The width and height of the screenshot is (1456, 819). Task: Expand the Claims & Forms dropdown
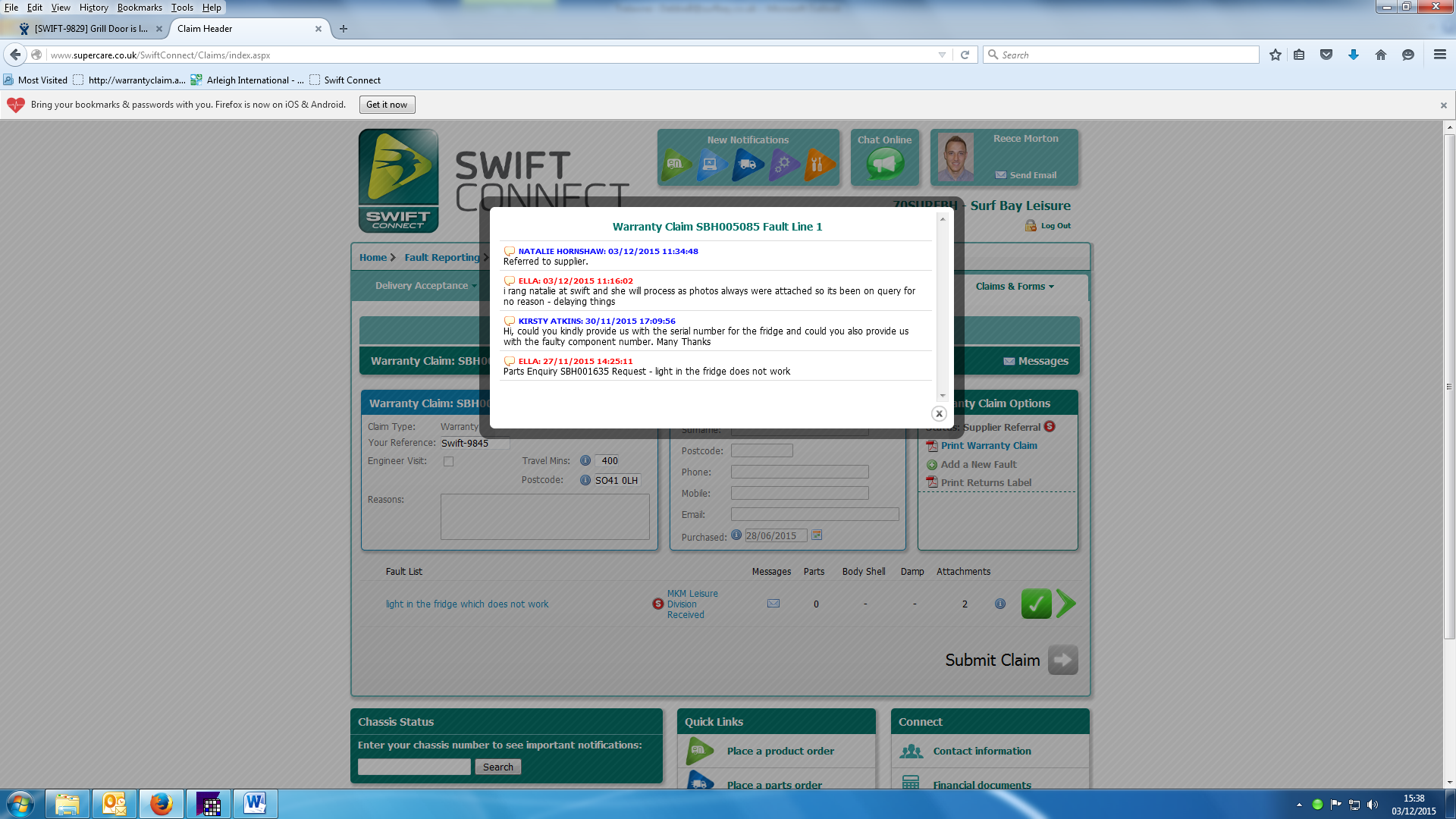click(x=1015, y=286)
